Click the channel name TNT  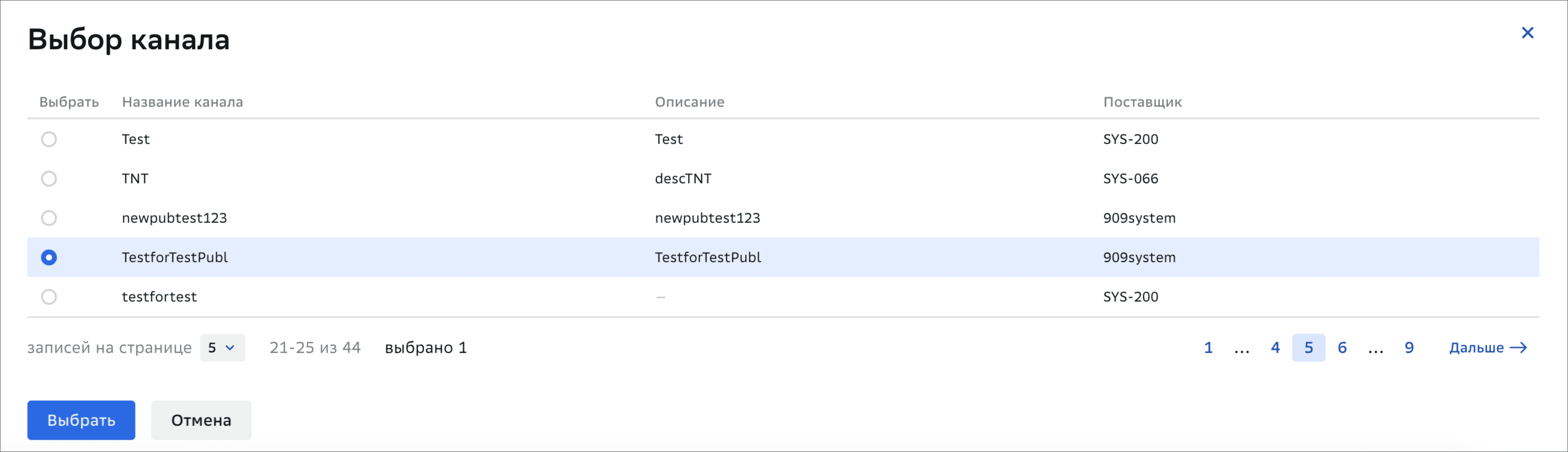click(x=135, y=178)
